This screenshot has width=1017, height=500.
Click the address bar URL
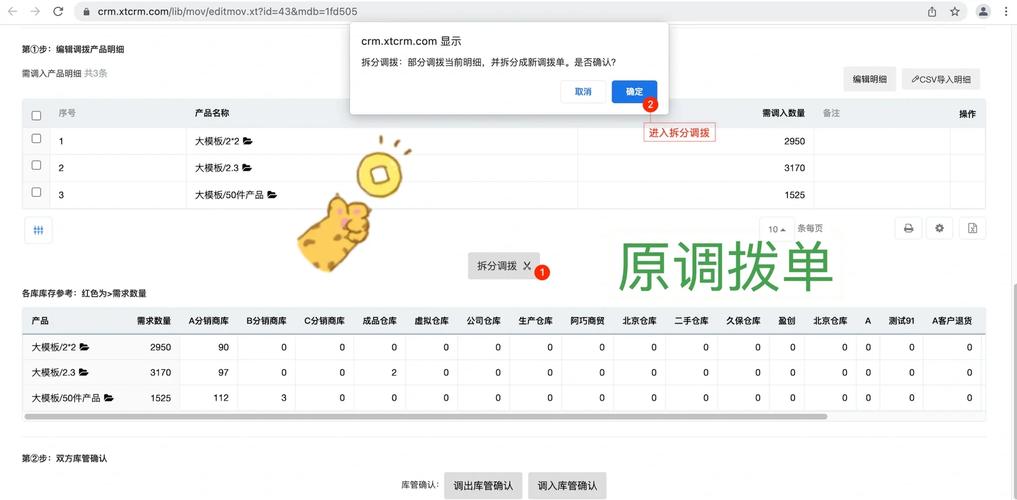click(x=227, y=12)
